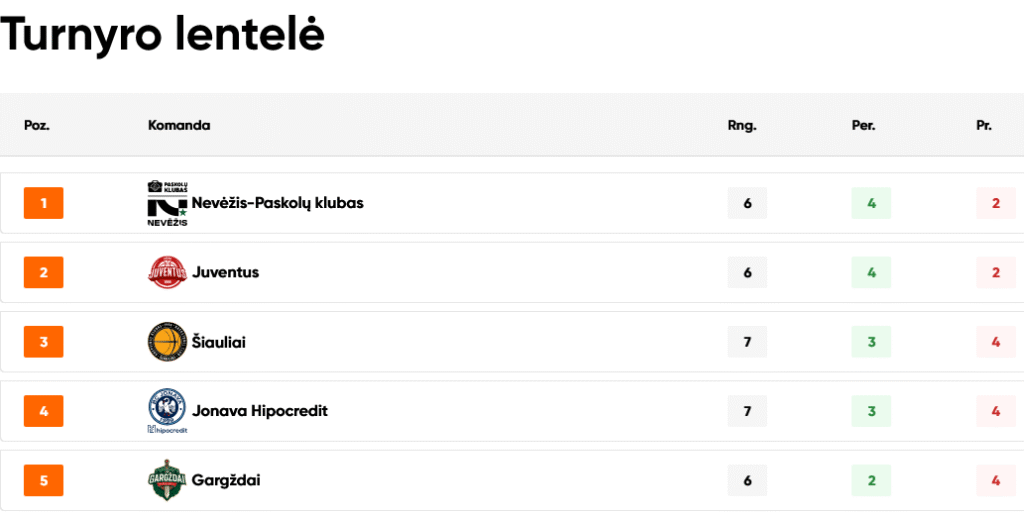This screenshot has width=1024, height=522.
Task: Click the orange position 5 badge
Action: click(44, 480)
